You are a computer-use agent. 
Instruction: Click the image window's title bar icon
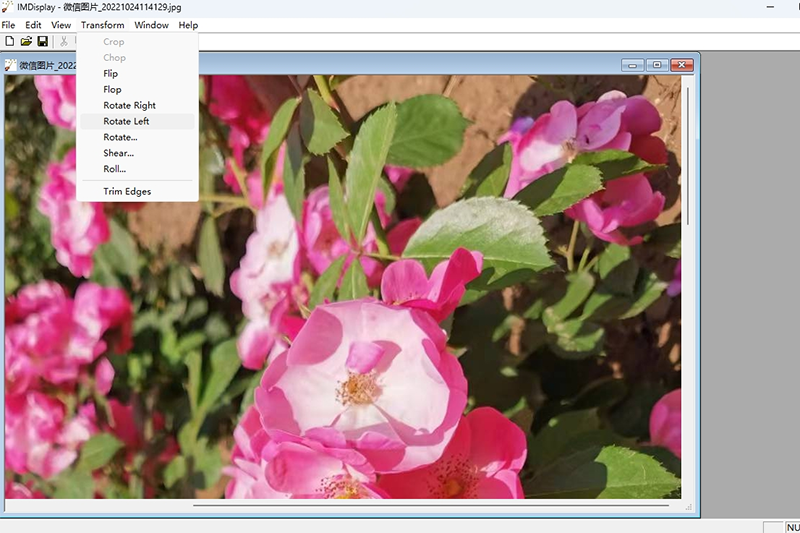pyautogui.click(x=11, y=66)
